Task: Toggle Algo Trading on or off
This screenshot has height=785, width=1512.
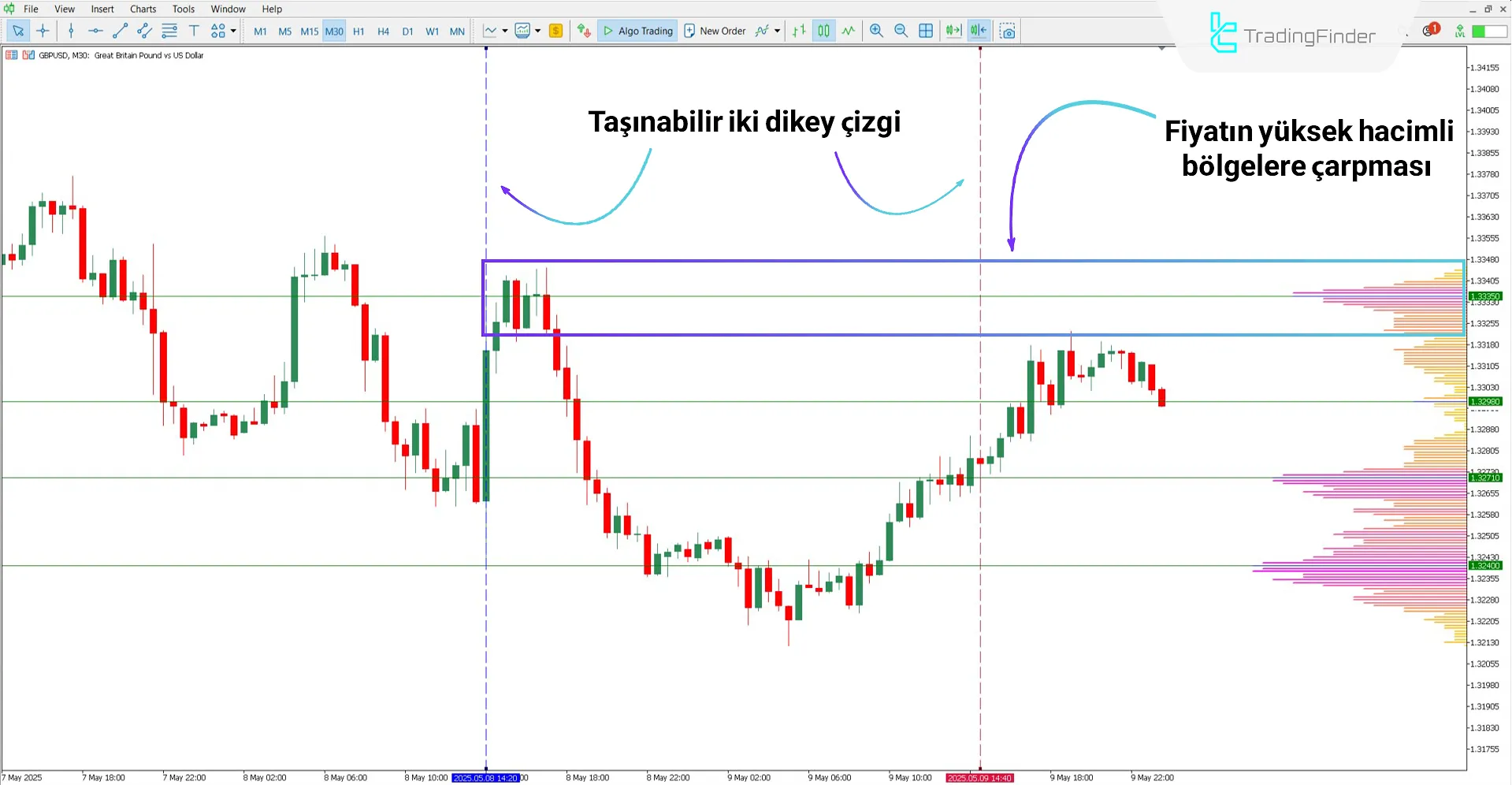Action: [637, 31]
